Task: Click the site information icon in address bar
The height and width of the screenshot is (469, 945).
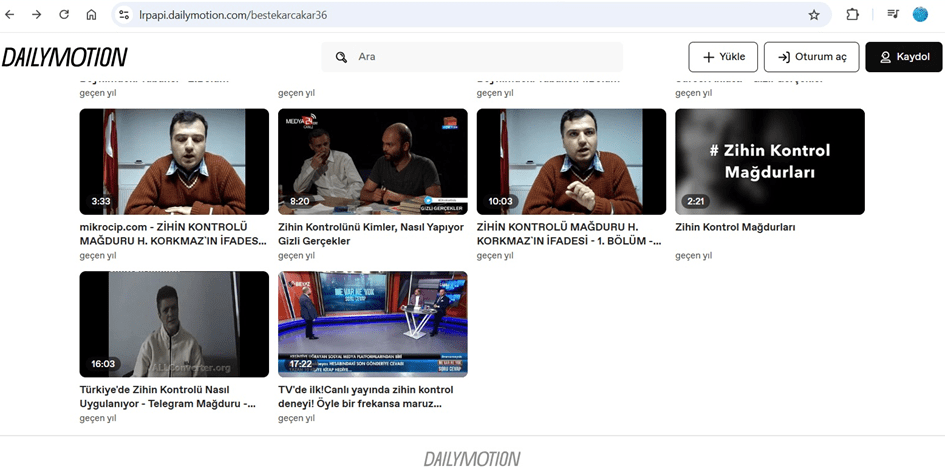Action: point(124,15)
